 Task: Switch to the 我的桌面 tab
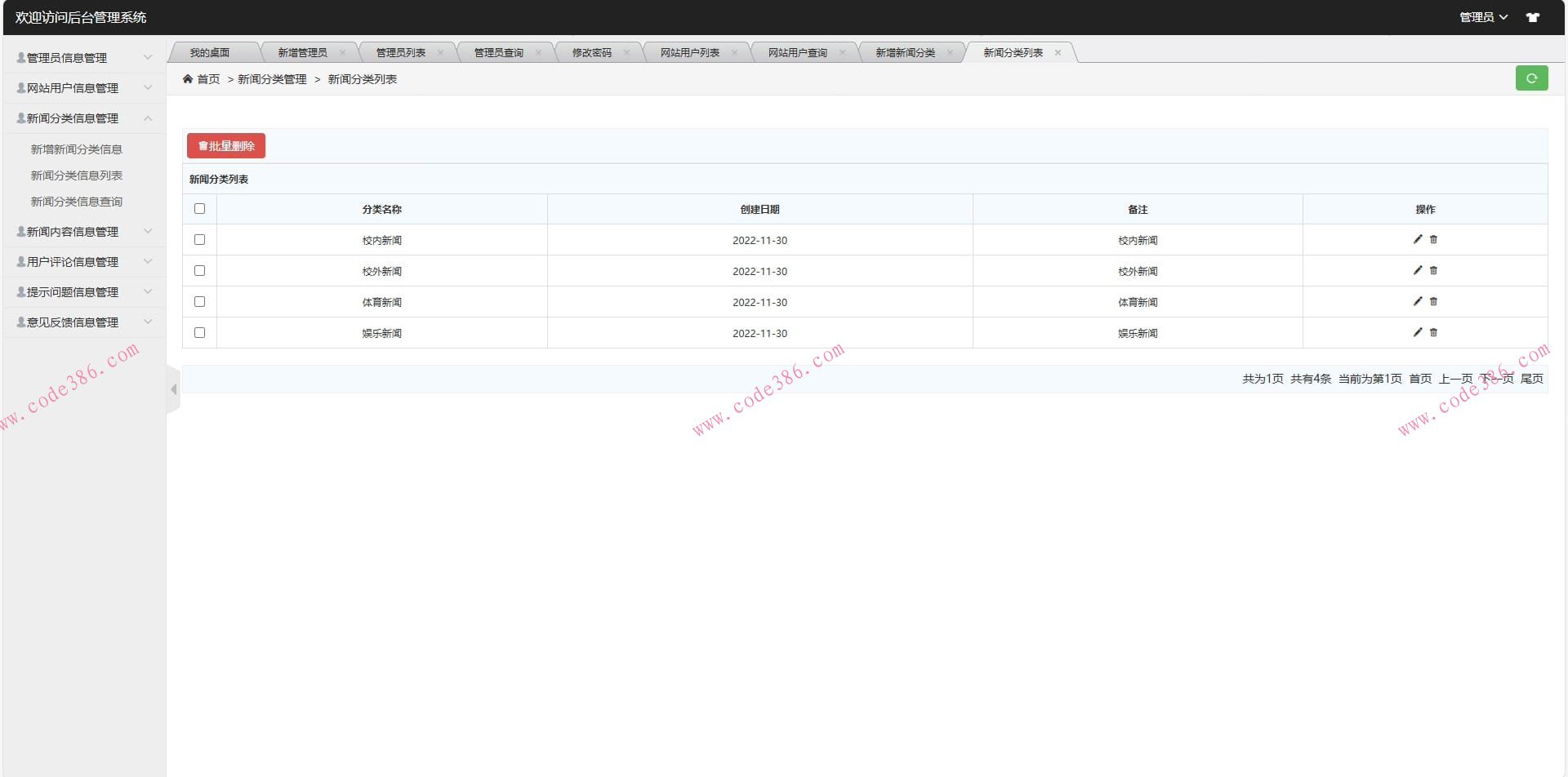[x=210, y=53]
